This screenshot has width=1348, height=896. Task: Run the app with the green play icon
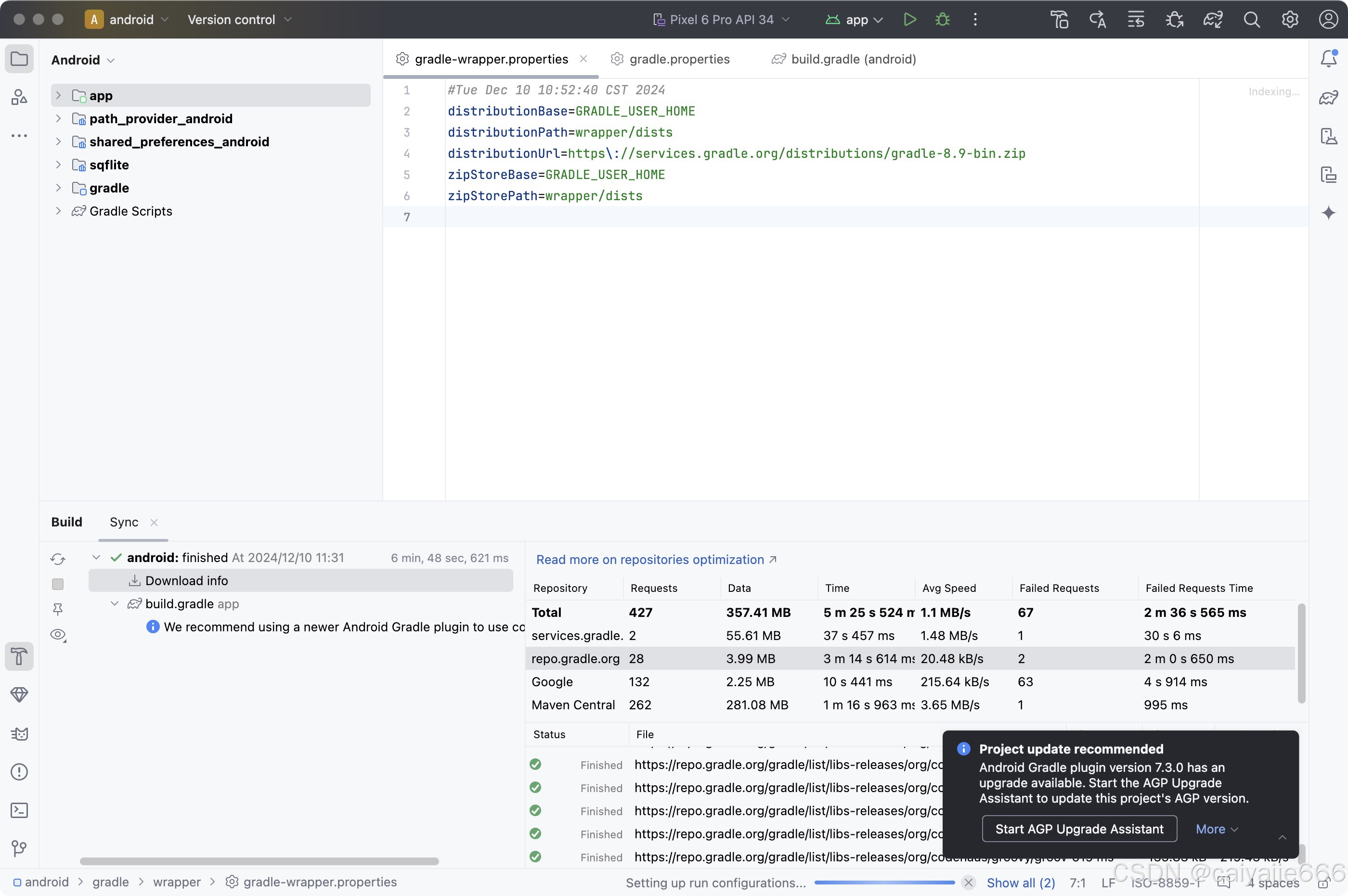pos(909,19)
